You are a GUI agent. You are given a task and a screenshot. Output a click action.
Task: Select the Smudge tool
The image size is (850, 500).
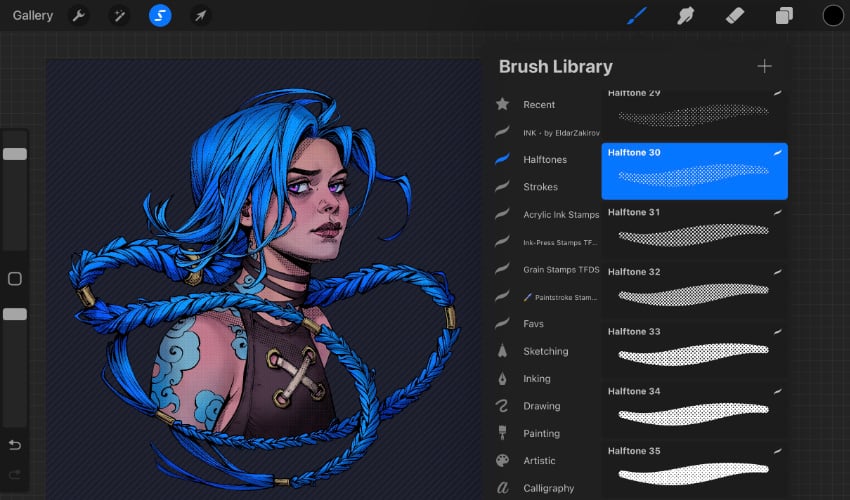685,16
